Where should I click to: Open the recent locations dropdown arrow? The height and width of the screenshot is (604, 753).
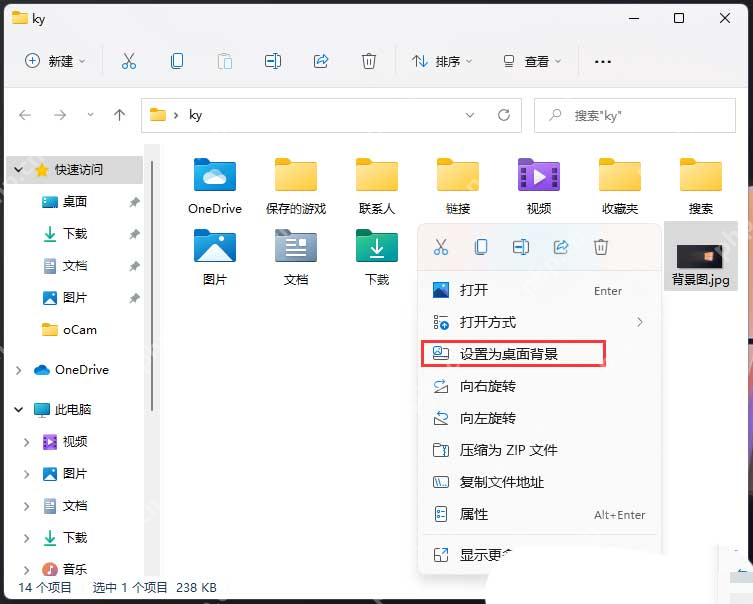tap(90, 115)
